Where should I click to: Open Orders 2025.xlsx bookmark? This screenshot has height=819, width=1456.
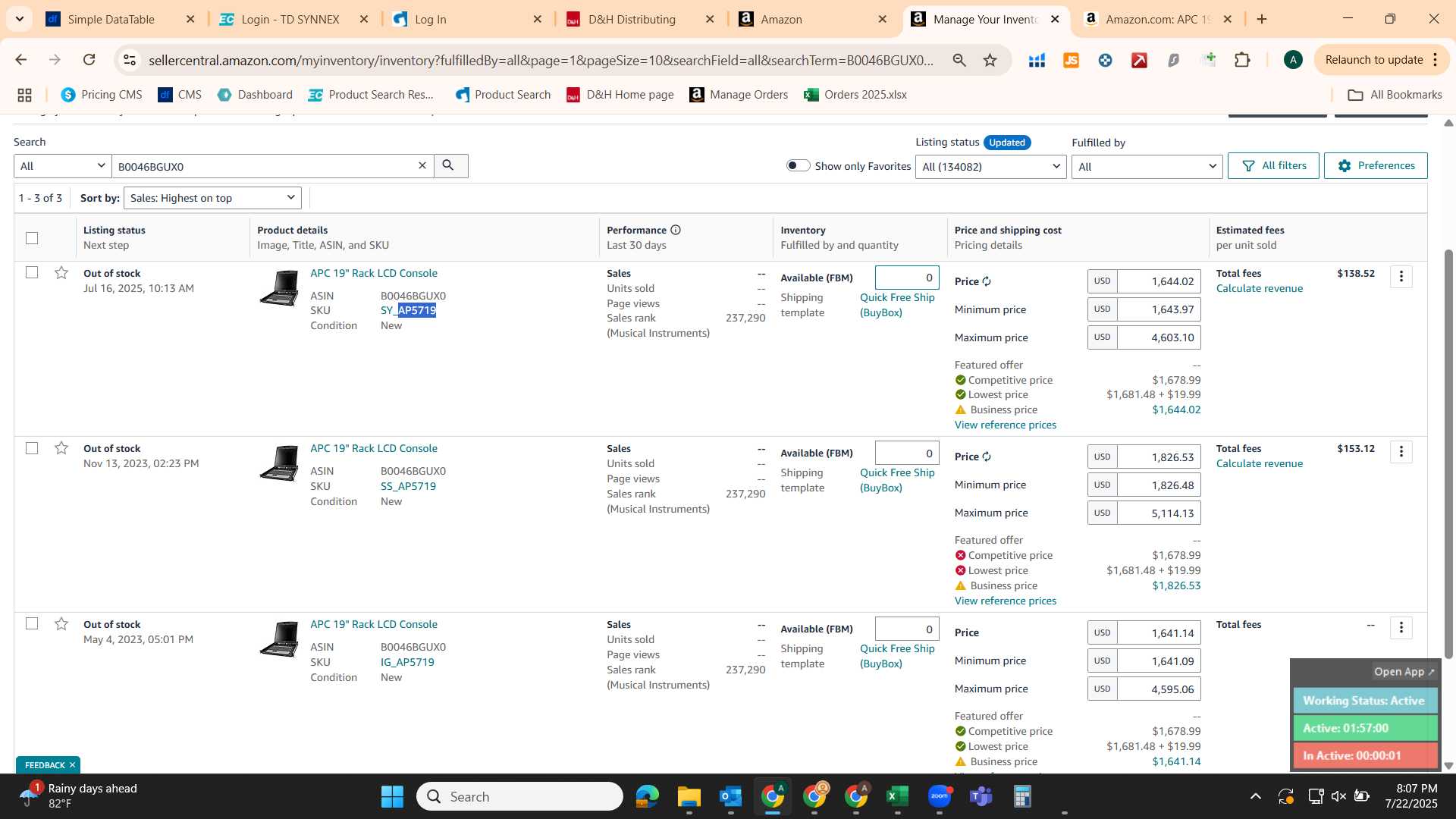coord(855,95)
